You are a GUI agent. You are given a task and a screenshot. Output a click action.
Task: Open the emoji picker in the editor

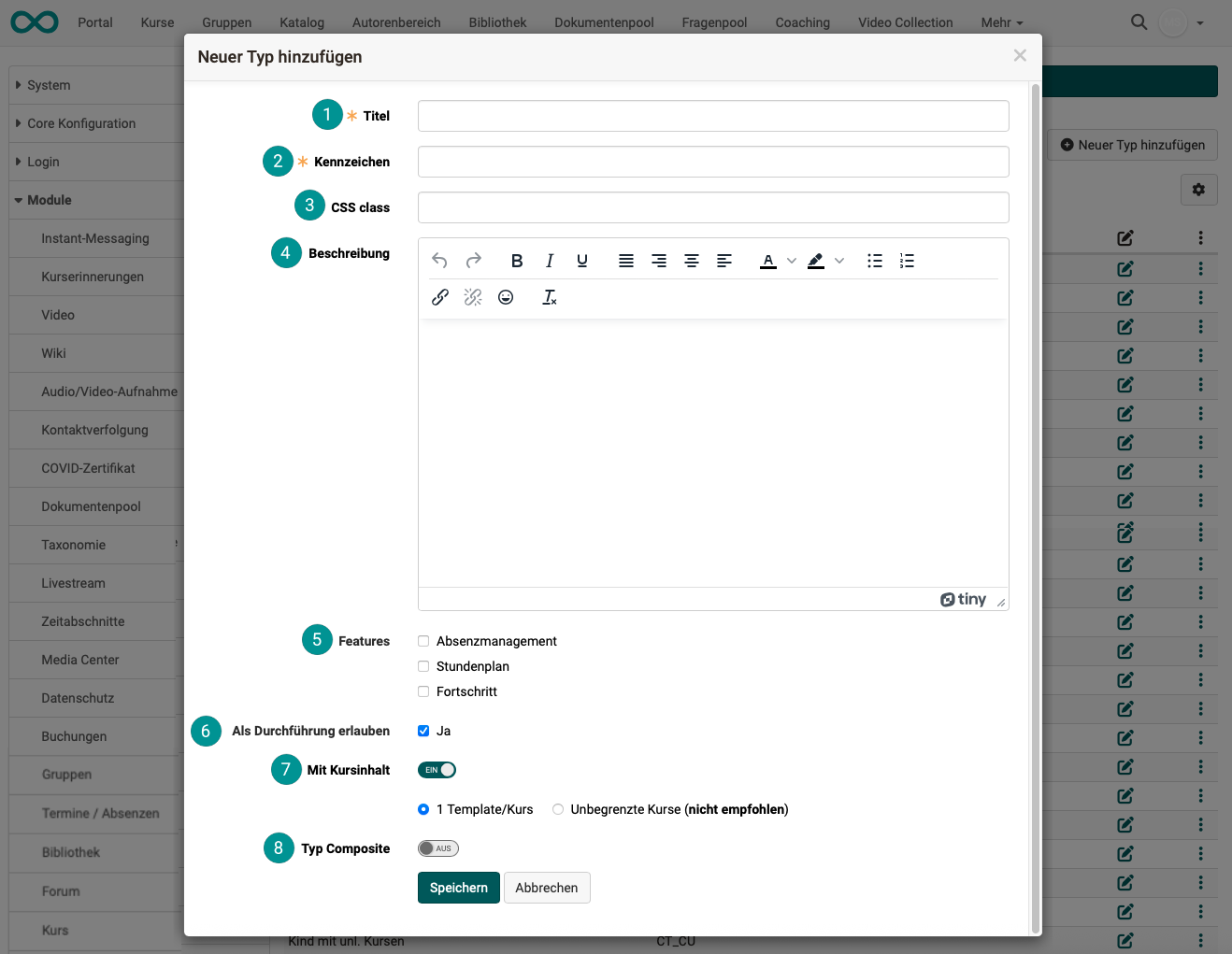[x=506, y=296]
